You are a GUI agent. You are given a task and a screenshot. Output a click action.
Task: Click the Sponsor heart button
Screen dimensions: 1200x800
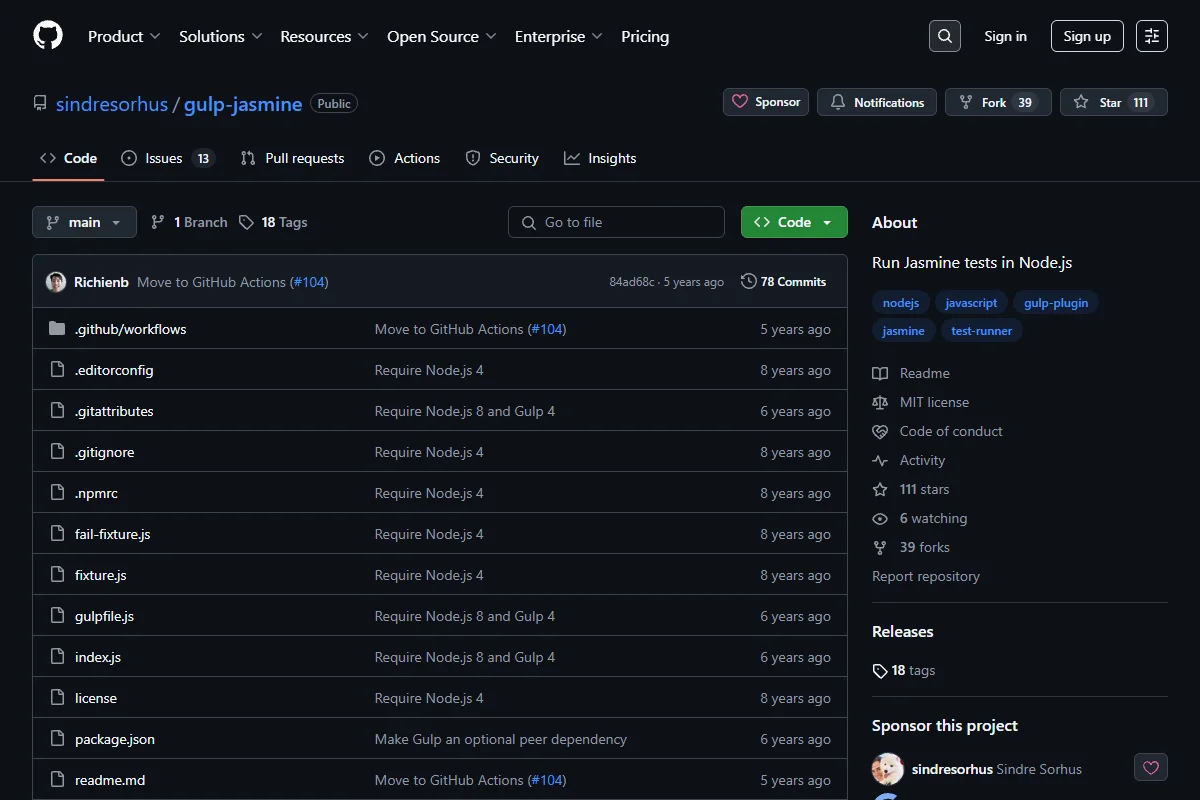coord(766,102)
